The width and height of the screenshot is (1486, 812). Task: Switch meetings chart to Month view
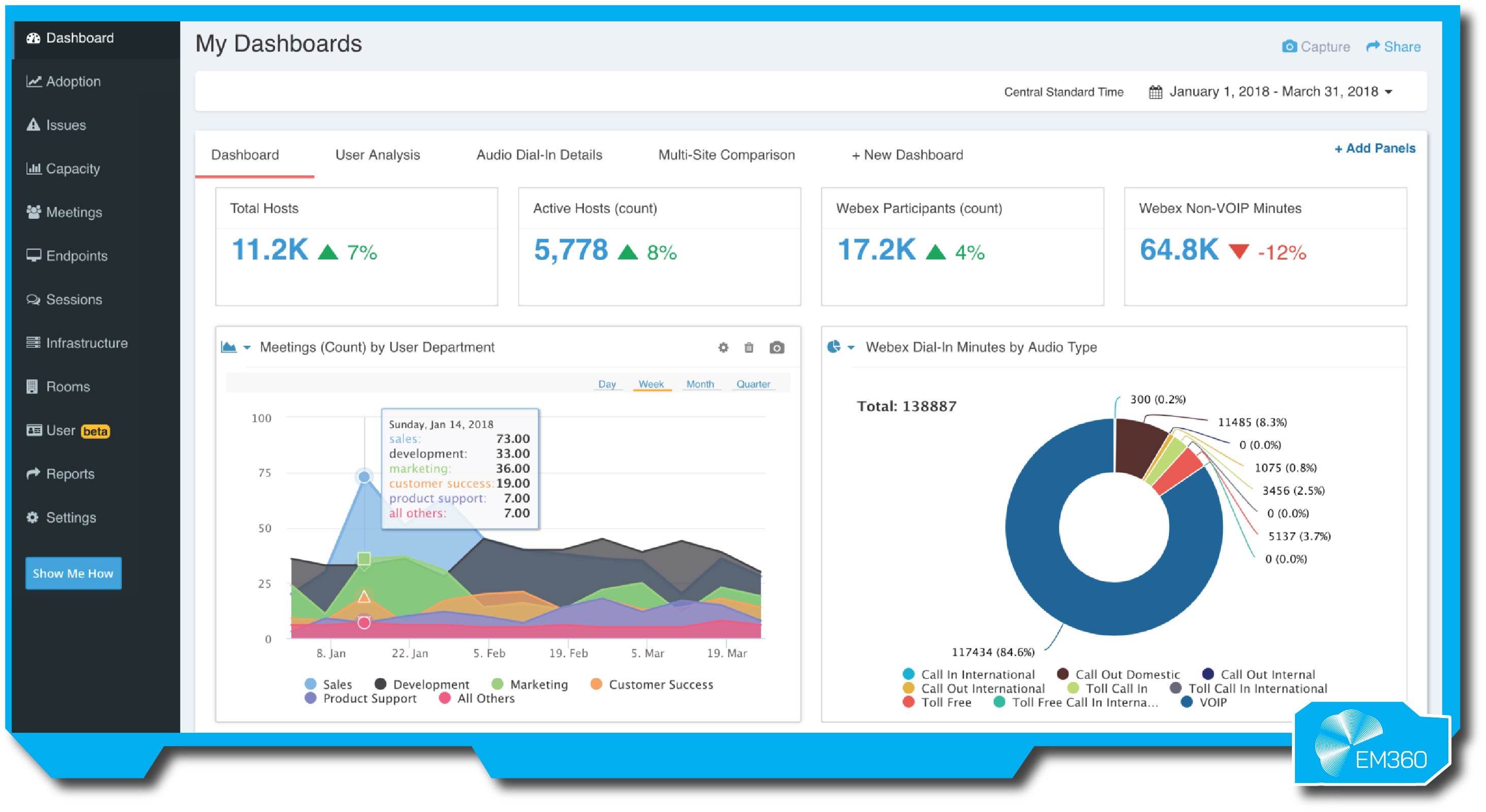[700, 383]
